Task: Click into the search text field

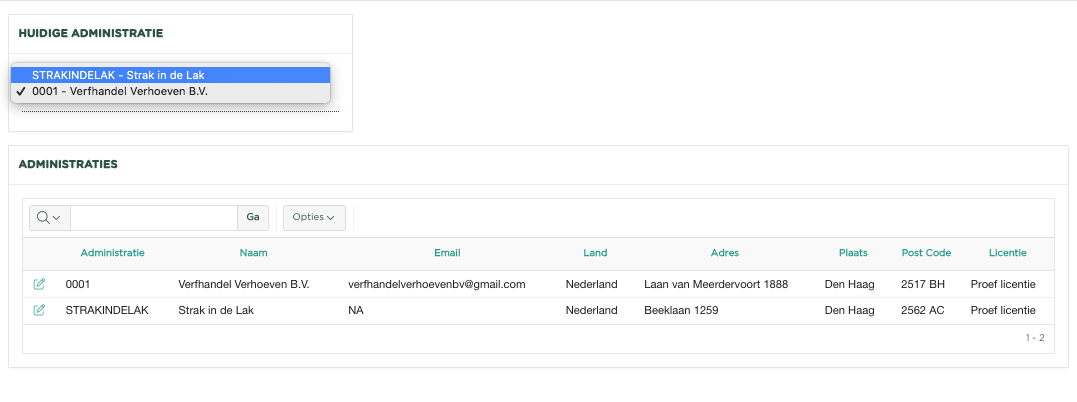Action: (x=153, y=217)
